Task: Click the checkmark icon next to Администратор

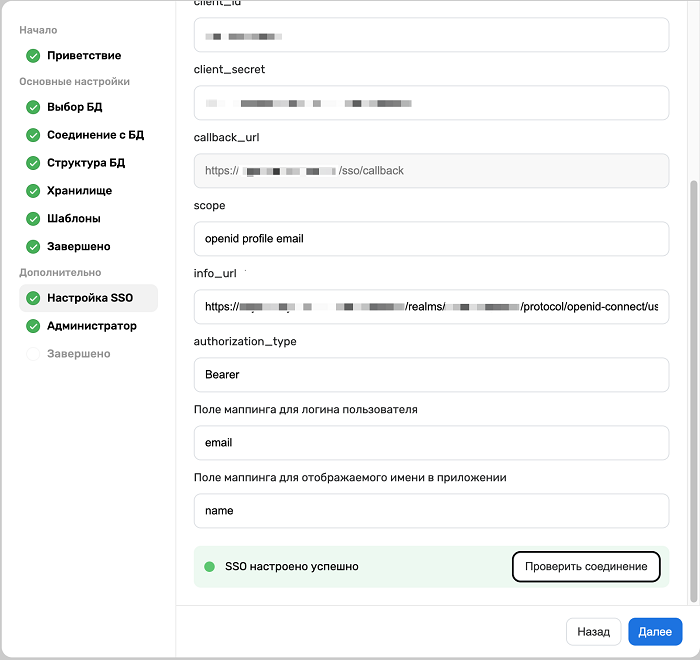Action: (x=34, y=326)
